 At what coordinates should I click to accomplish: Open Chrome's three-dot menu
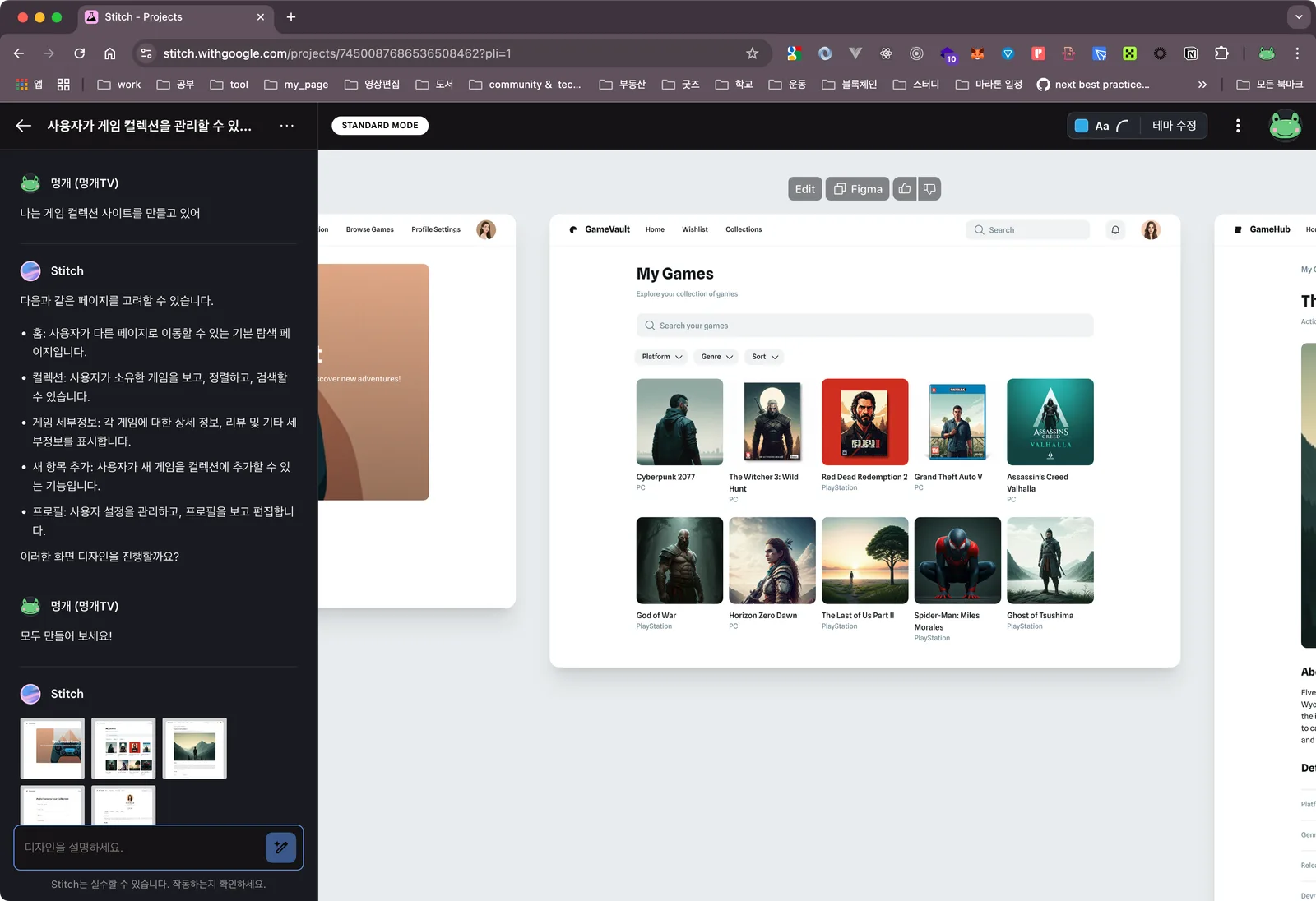[x=1297, y=53]
